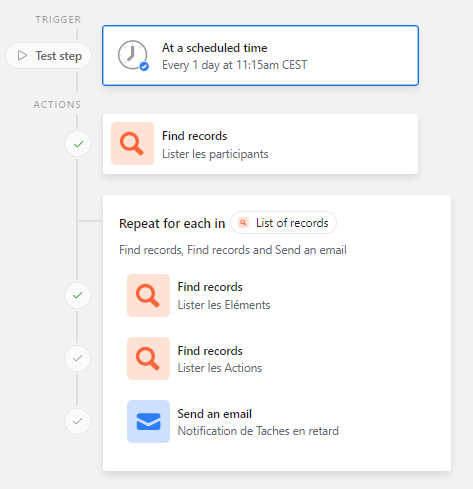The width and height of the screenshot is (473, 489).
Task: Click the green checkmark beside Lister les participants
Action: point(78,144)
